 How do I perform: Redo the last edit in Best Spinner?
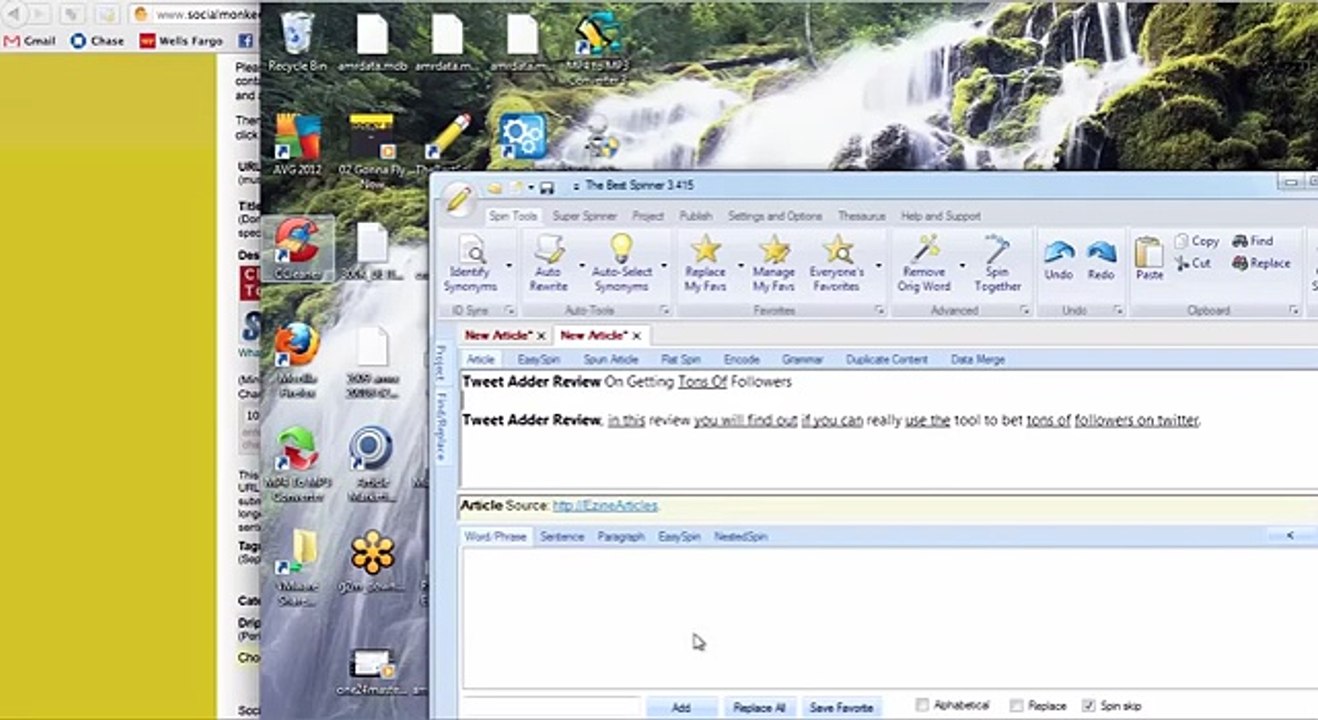click(x=1101, y=261)
